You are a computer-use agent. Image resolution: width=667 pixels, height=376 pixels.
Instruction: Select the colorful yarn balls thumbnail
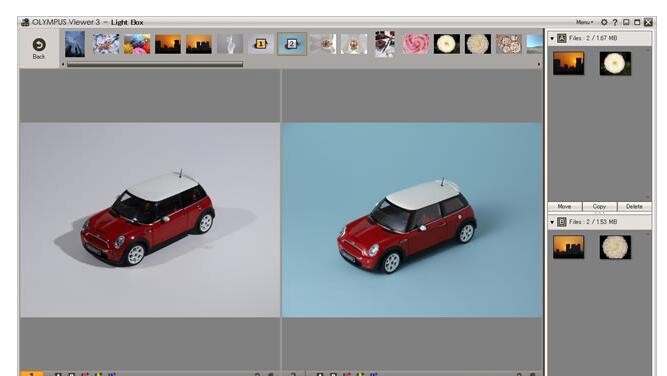point(137,44)
